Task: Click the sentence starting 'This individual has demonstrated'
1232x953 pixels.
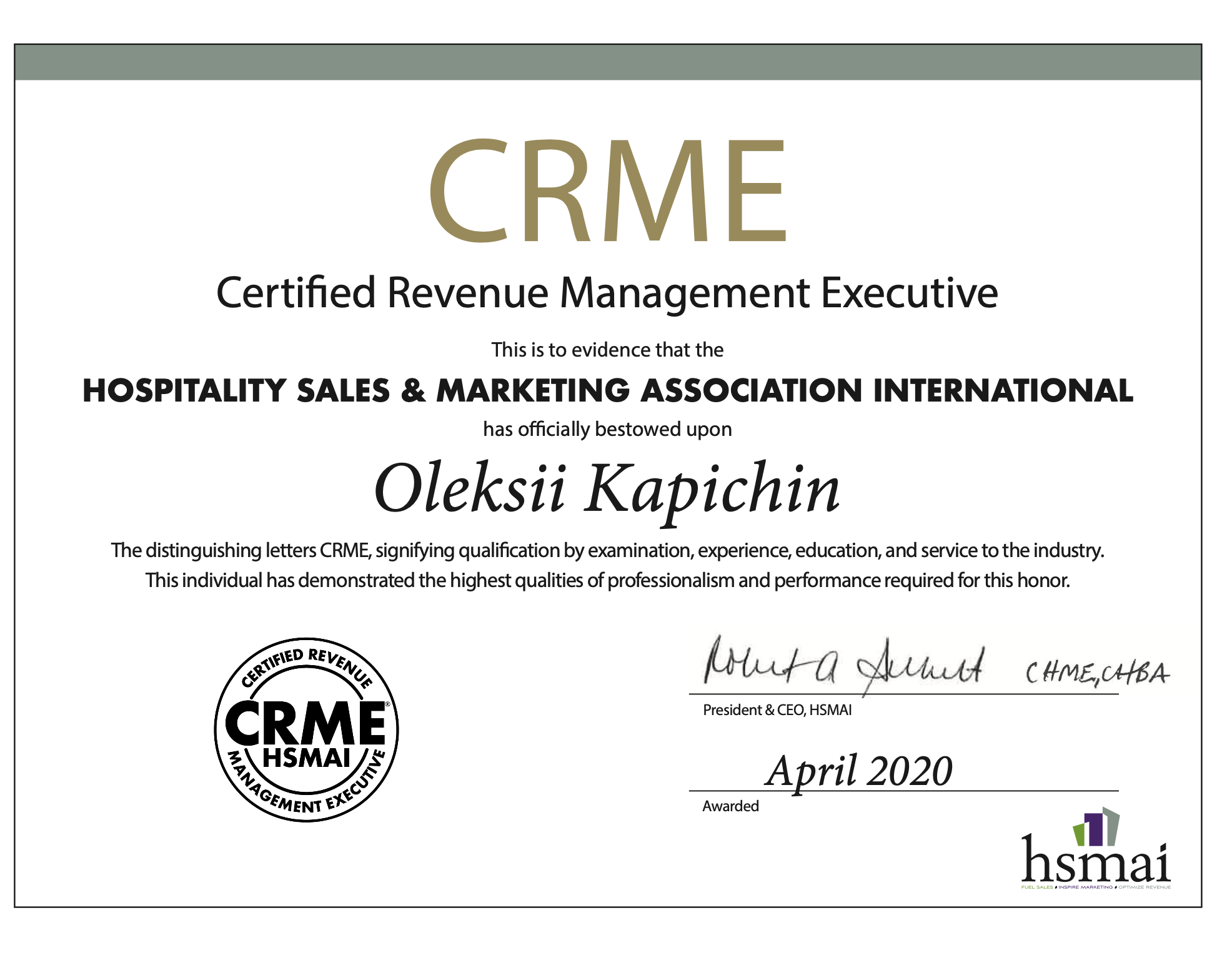Action: [x=607, y=580]
